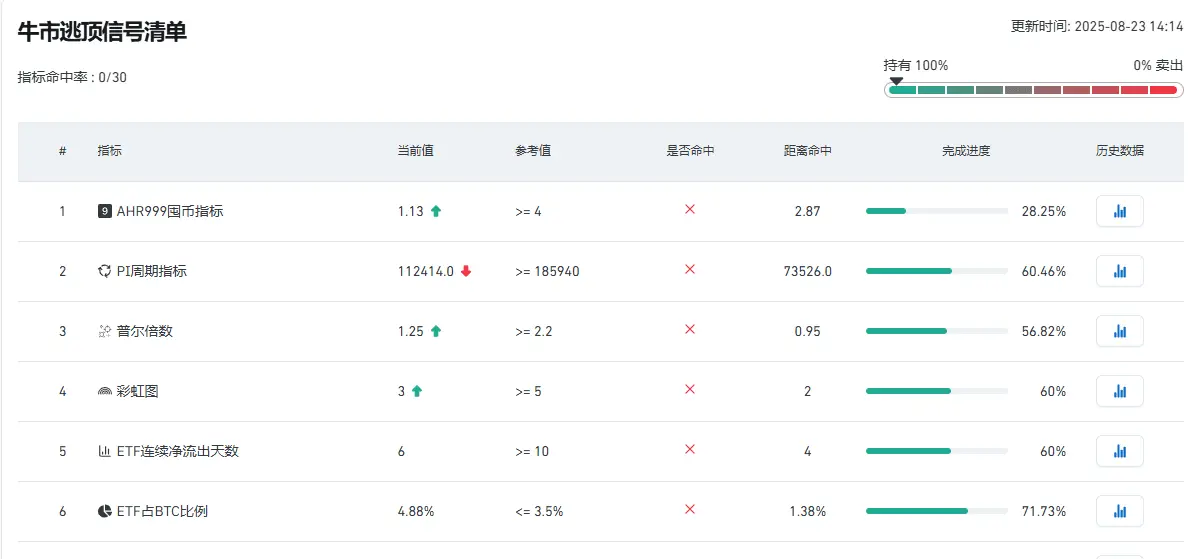The width and height of the screenshot is (1189, 559).
Task: Open history chart for AHR999囤币指标
Action: [1119, 212]
